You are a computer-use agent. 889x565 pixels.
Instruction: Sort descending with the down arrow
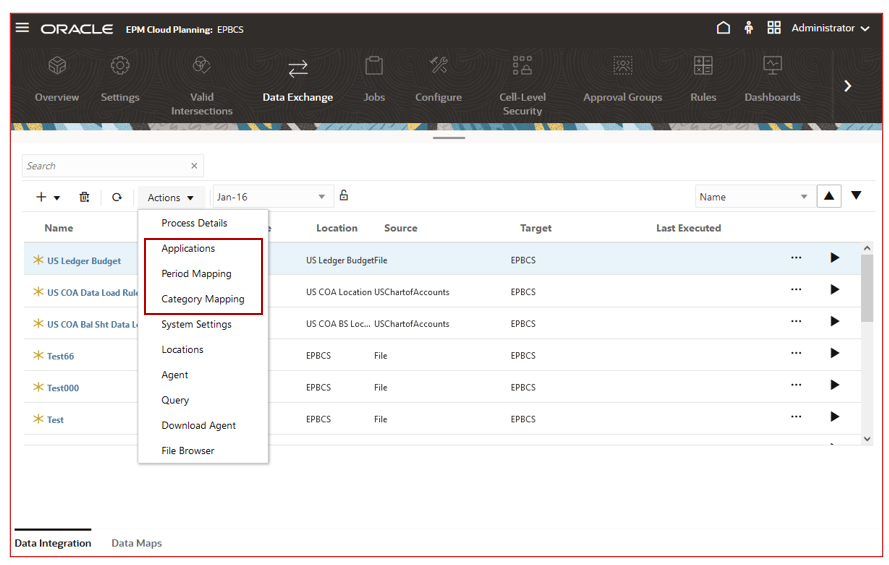(x=856, y=196)
